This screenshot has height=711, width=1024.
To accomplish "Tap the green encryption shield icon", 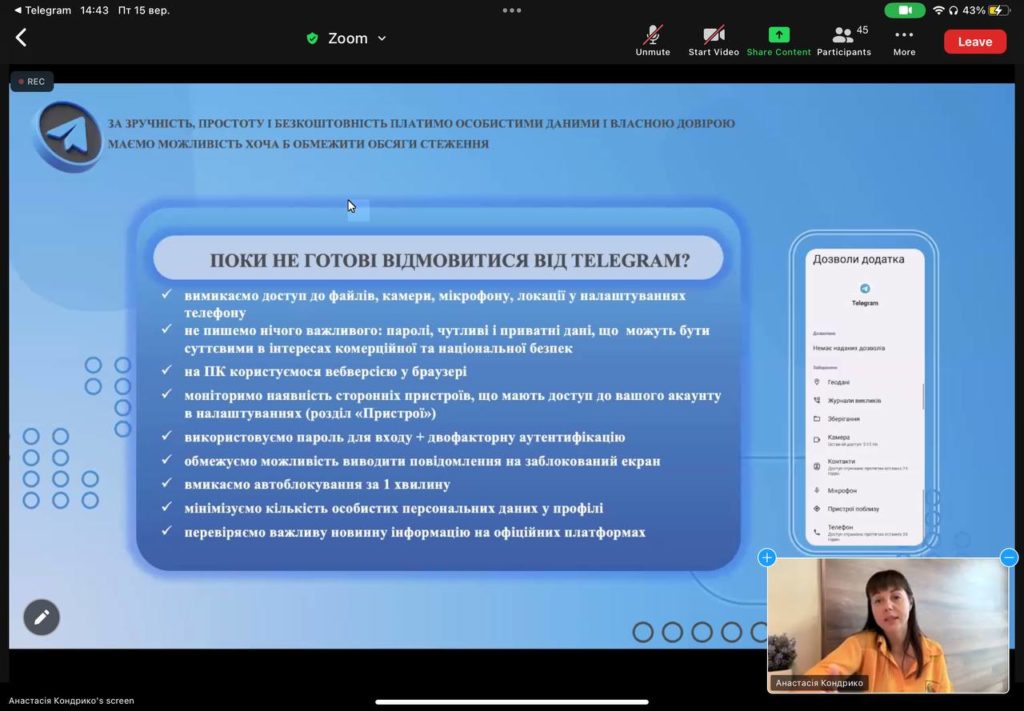I will (x=312, y=39).
